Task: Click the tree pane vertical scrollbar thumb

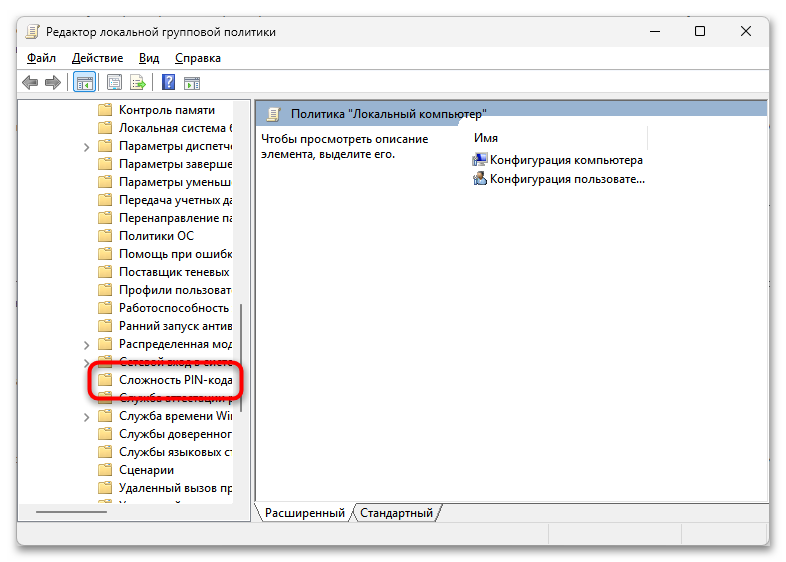Action: pyautogui.click(x=241, y=357)
